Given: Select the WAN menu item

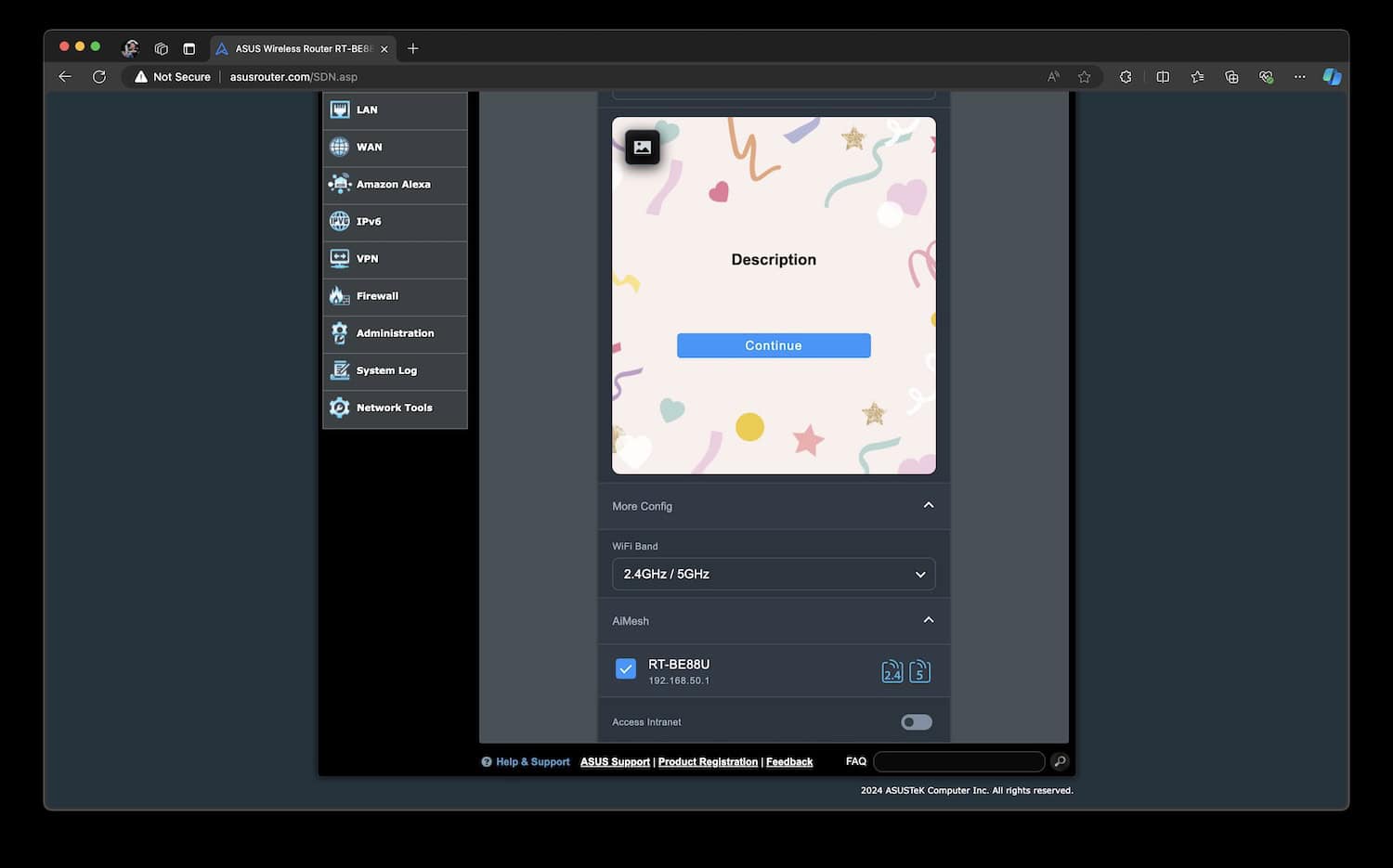Looking at the screenshot, I should 395,148.
